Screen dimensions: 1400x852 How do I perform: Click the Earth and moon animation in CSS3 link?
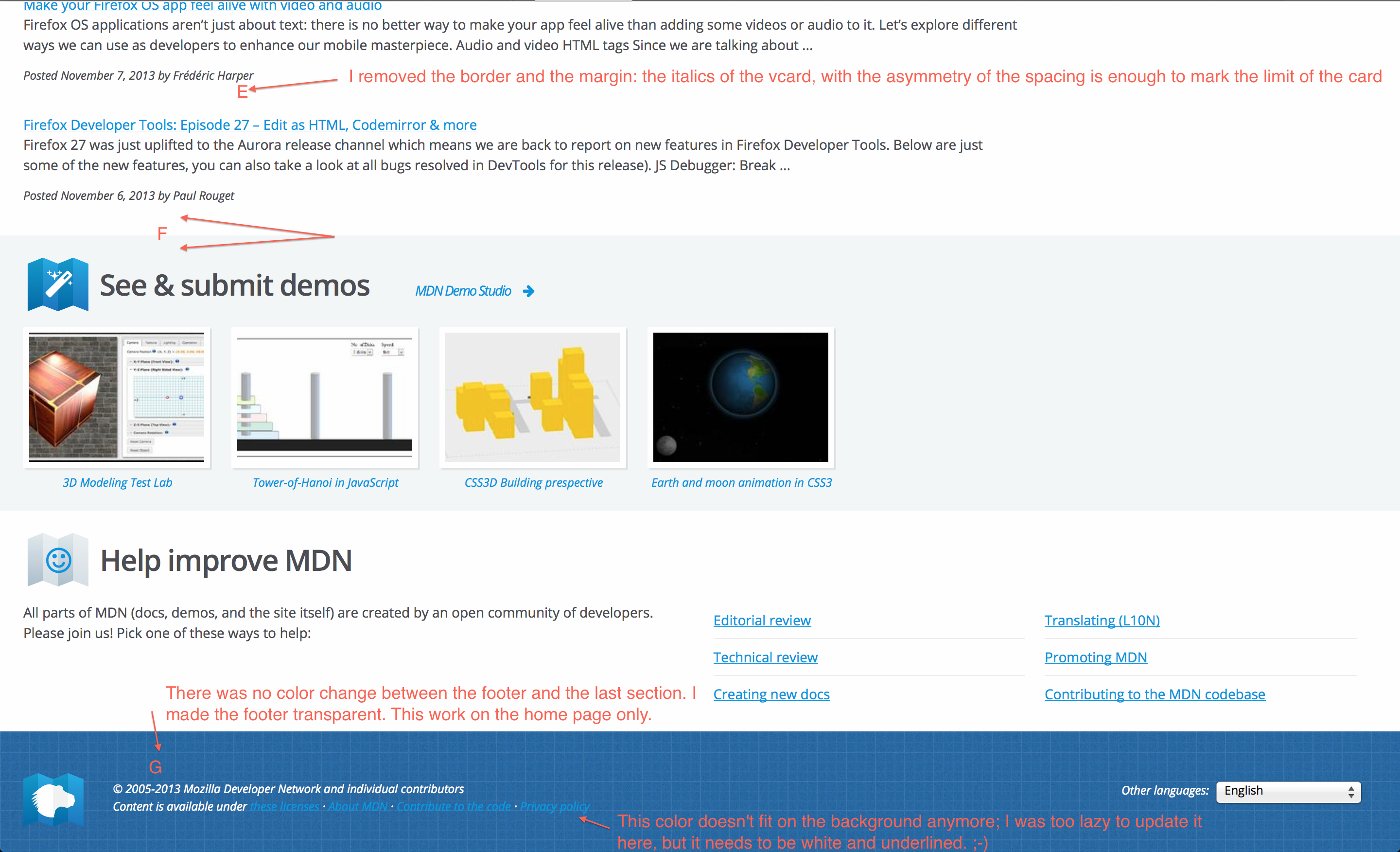coord(741,482)
